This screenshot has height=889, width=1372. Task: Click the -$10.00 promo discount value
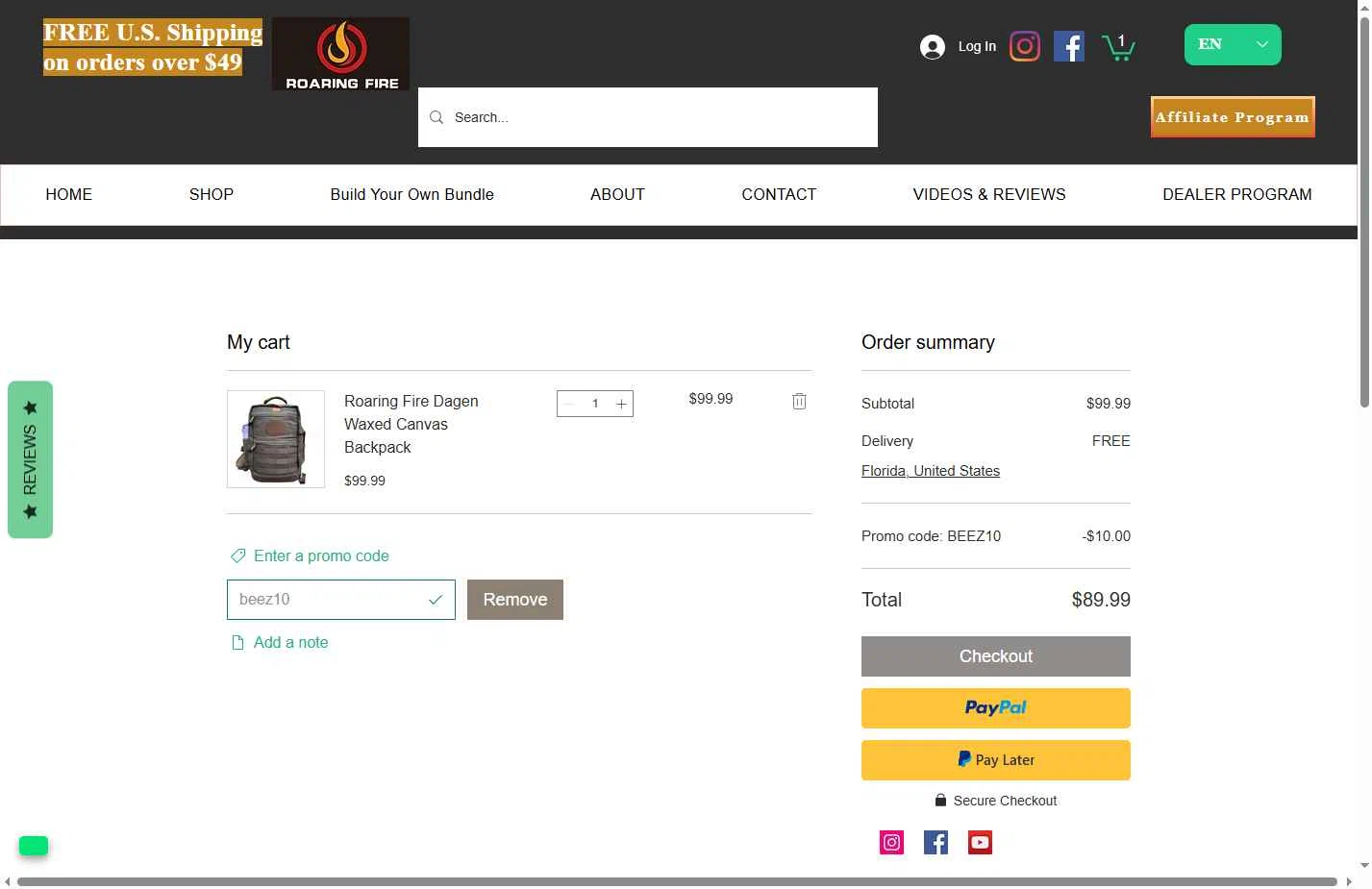1107,536
